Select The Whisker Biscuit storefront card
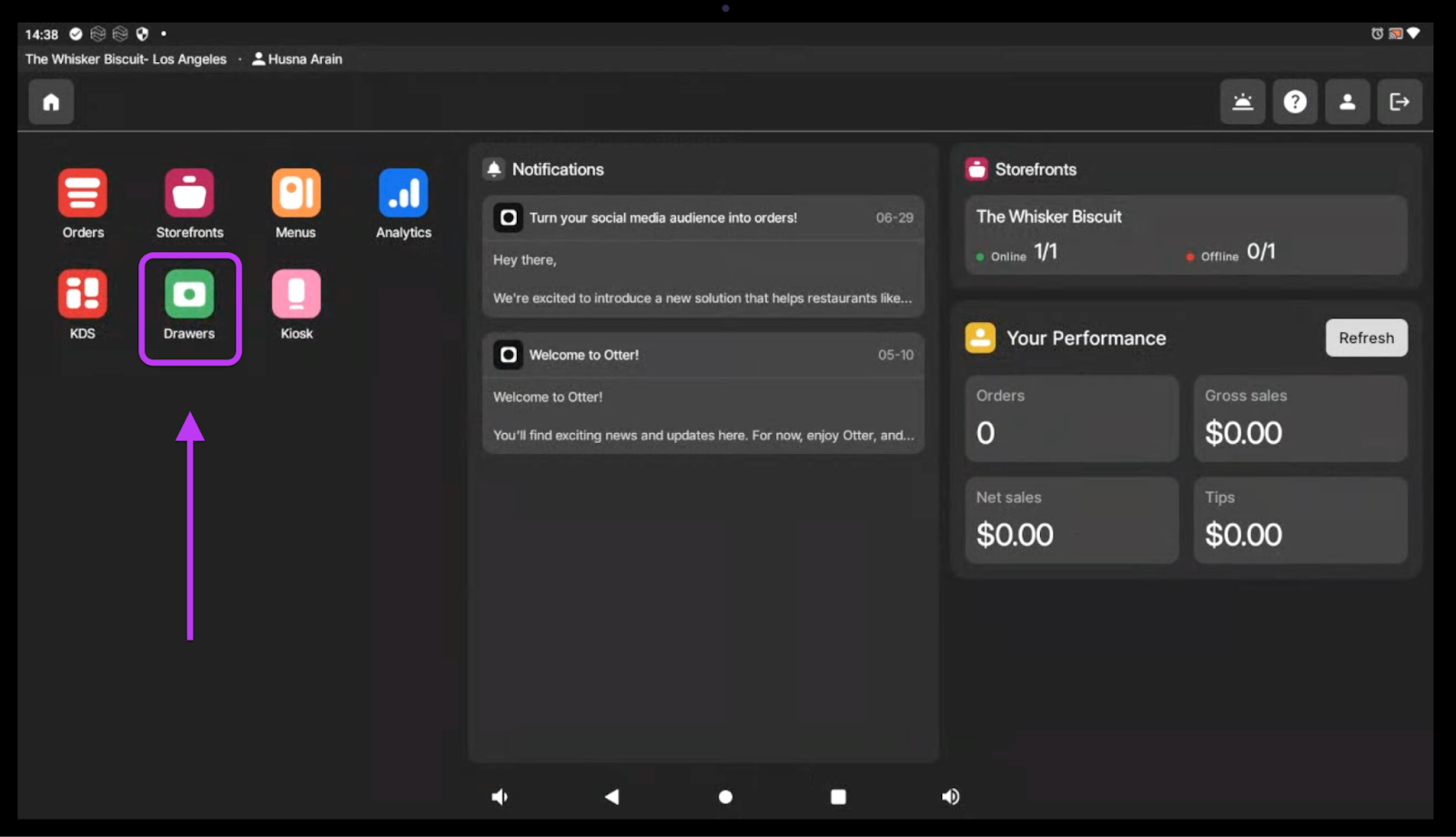The height and width of the screenshot is (837, 1456). point(1185,235)
